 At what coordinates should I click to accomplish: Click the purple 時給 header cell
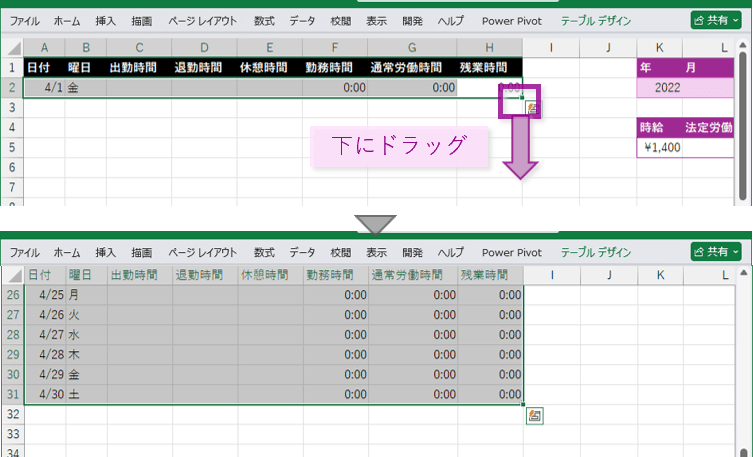660,128
